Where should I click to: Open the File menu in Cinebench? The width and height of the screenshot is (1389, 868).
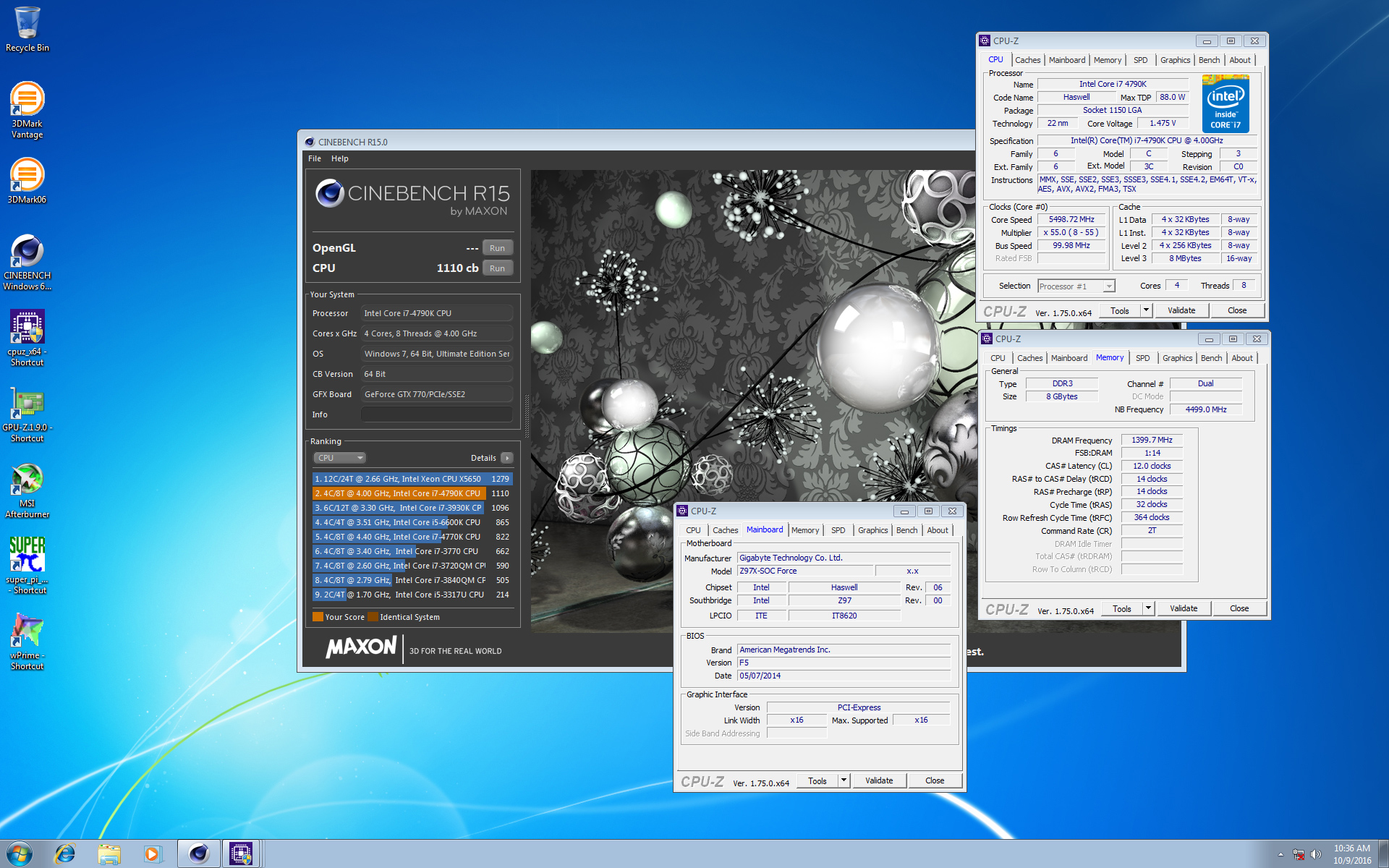pyautogui.click(x=315, y=158)
